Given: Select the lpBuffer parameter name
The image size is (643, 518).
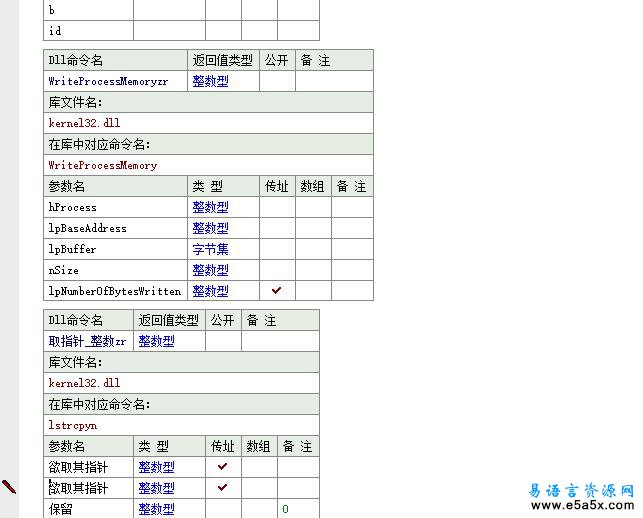Looking at the screenshot, I should click(x=72, y=249).
